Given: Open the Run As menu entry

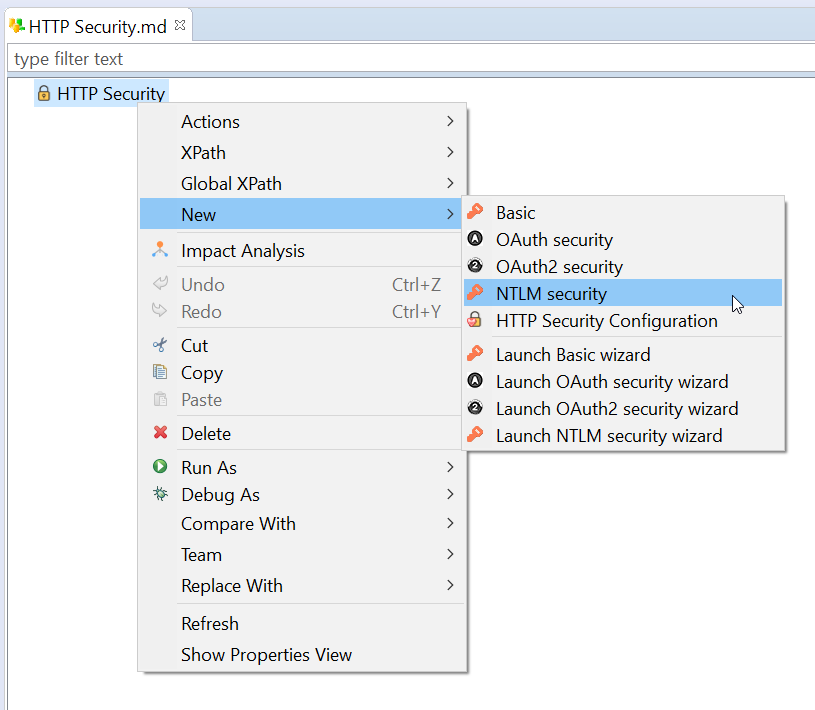Looking at the screenshot, I should (x=301, y=467).
